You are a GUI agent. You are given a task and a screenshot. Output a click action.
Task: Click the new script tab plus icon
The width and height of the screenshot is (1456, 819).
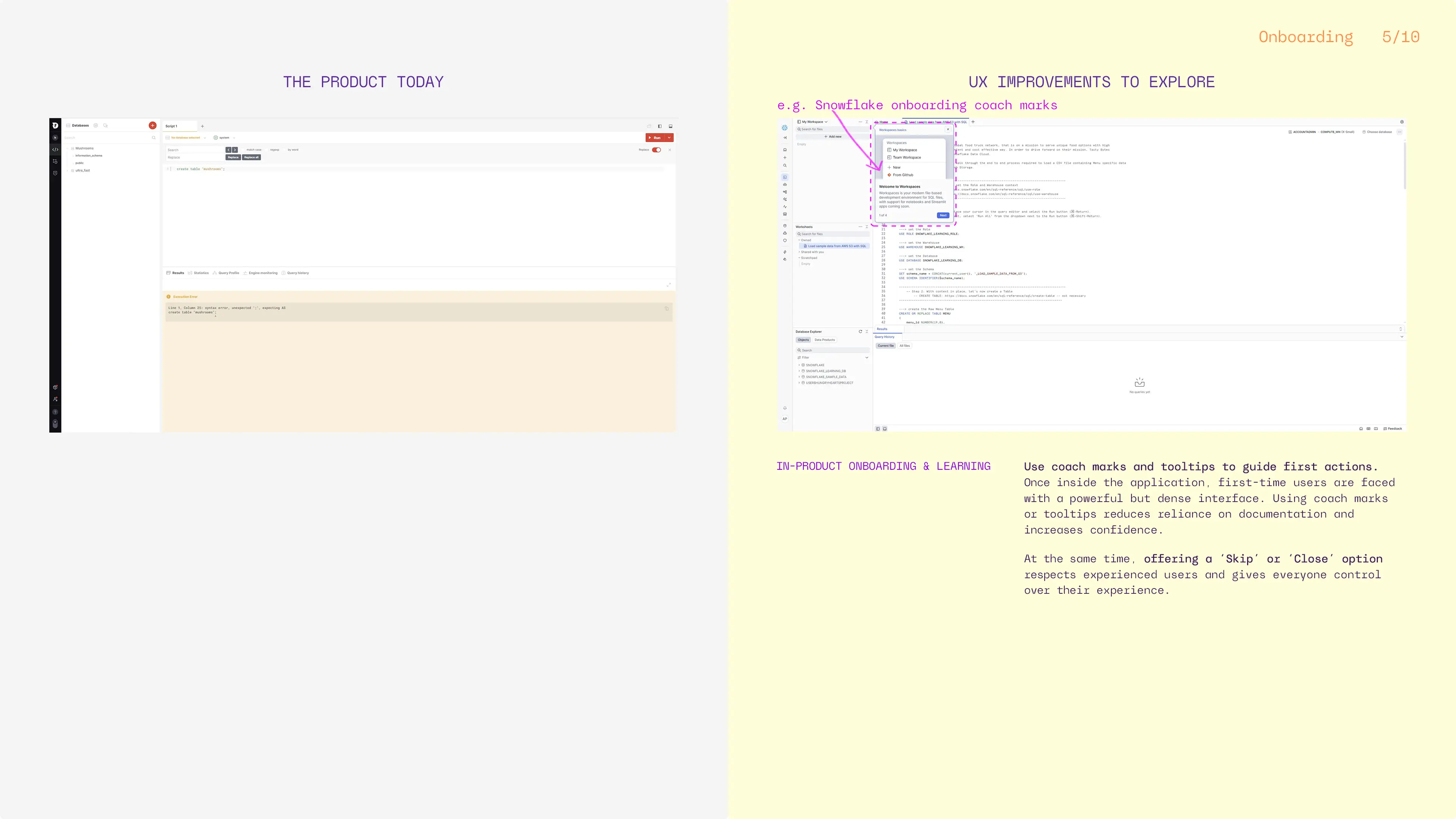[202, 126]
